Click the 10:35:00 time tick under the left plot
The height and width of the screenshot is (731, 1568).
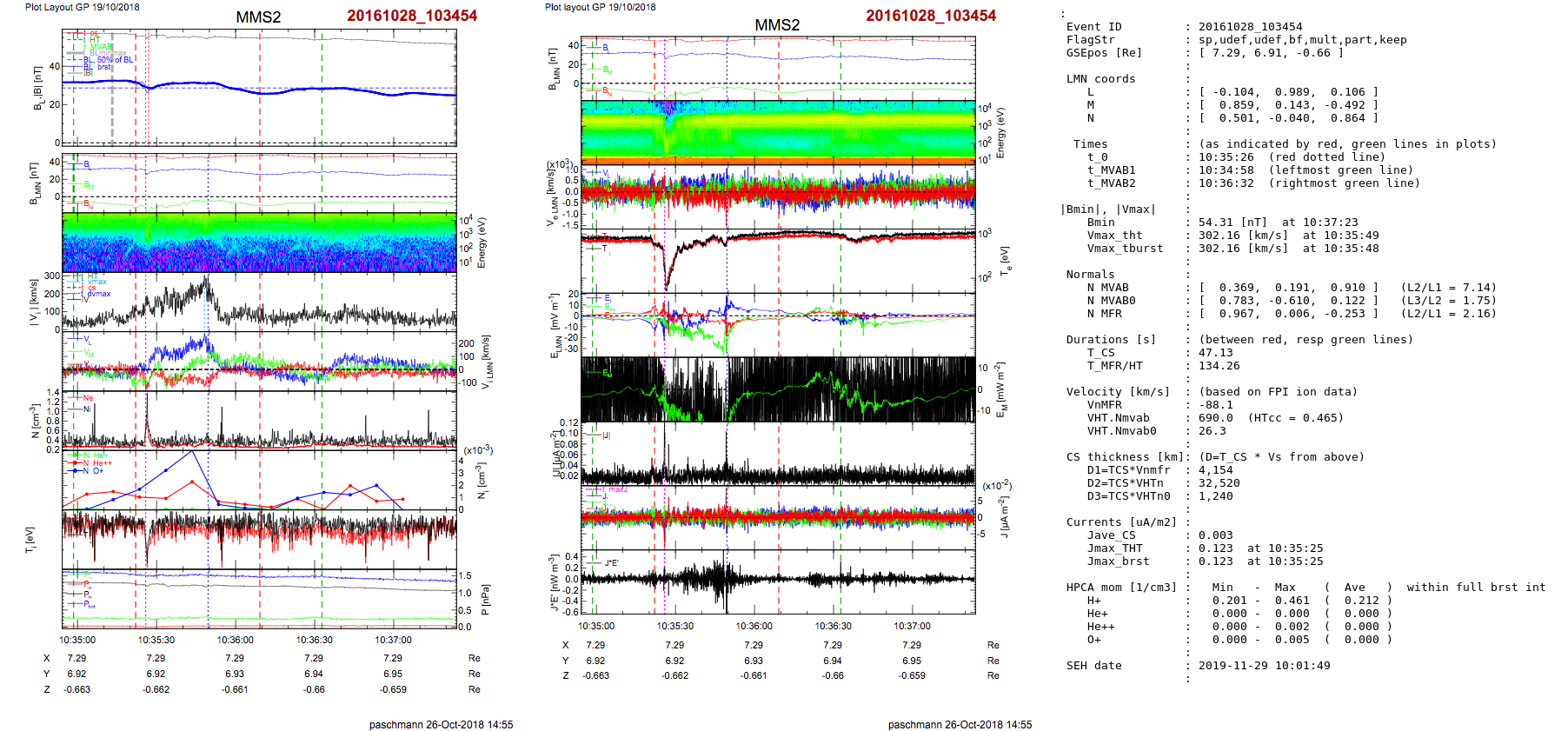[77, 640]
